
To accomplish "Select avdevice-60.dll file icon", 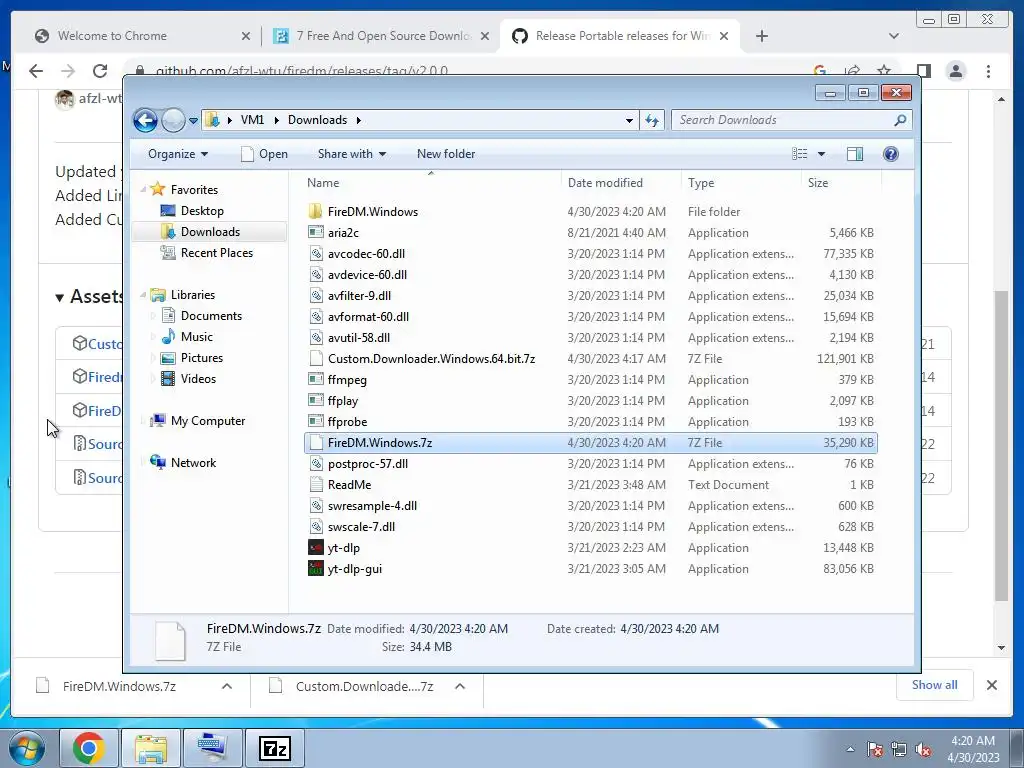I will point(315,275).
